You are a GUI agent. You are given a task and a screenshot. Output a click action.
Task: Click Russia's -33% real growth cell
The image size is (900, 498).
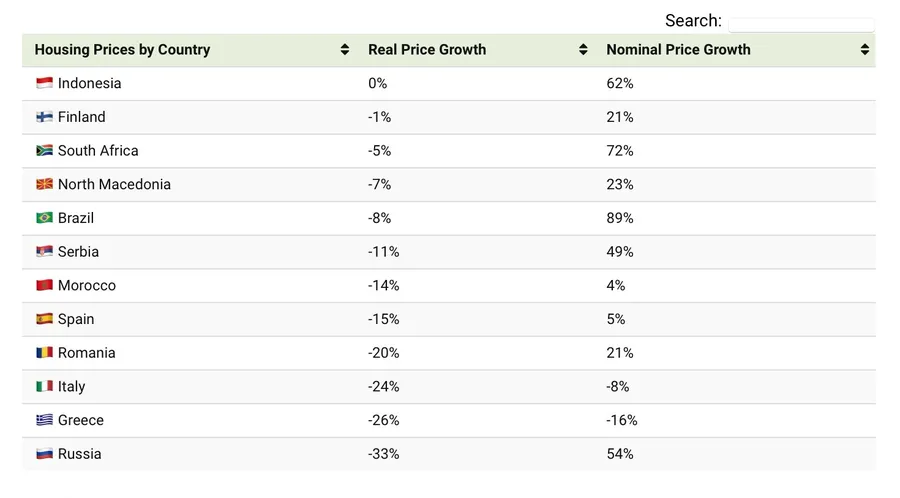pyautogui.click(x=384, y=454)
